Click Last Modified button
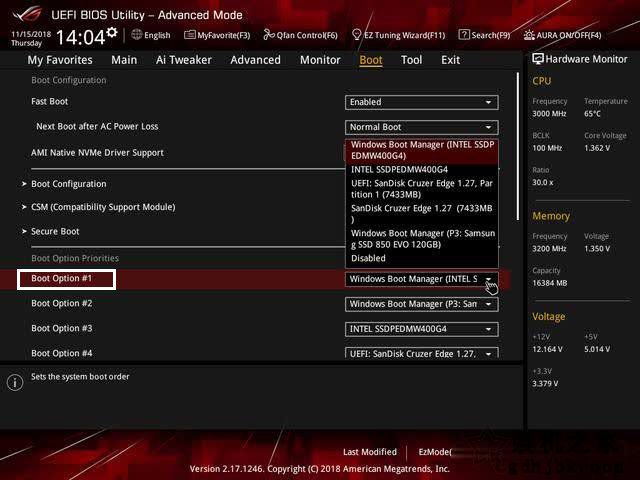Viewport: 640px width, 480px height. [x=370, y=452]
